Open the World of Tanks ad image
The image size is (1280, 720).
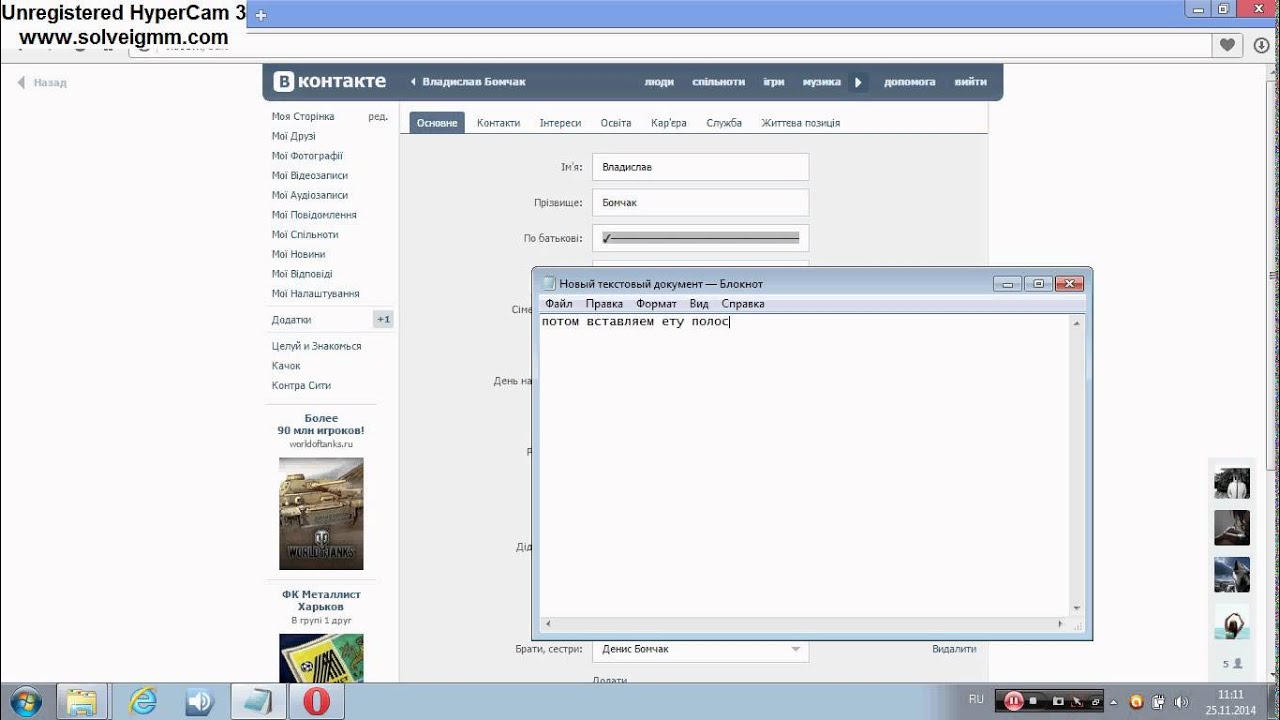tap(321, 513)
